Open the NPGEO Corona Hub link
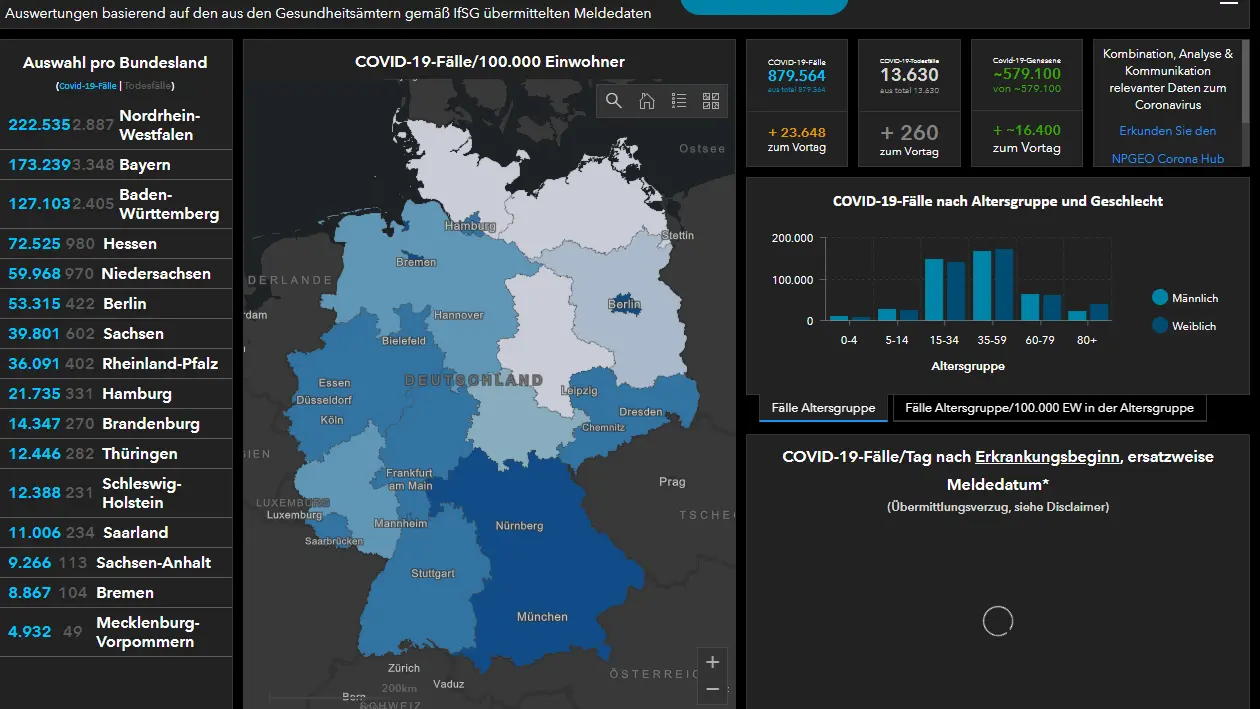Viewport: 1260px width, 709px height. click(x=1168, y=159)
